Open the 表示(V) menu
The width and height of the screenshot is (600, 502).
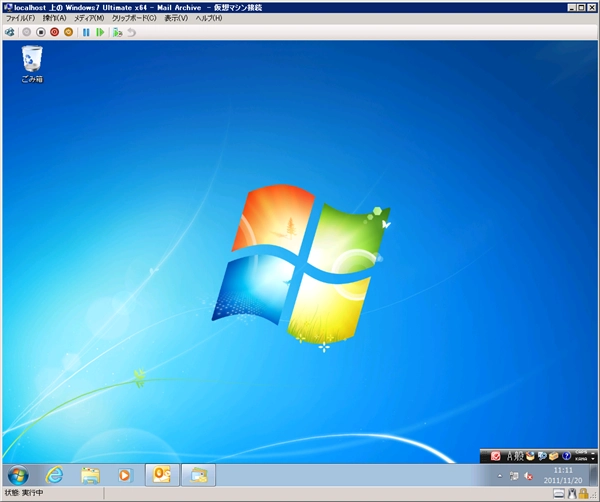coord(176,18)
